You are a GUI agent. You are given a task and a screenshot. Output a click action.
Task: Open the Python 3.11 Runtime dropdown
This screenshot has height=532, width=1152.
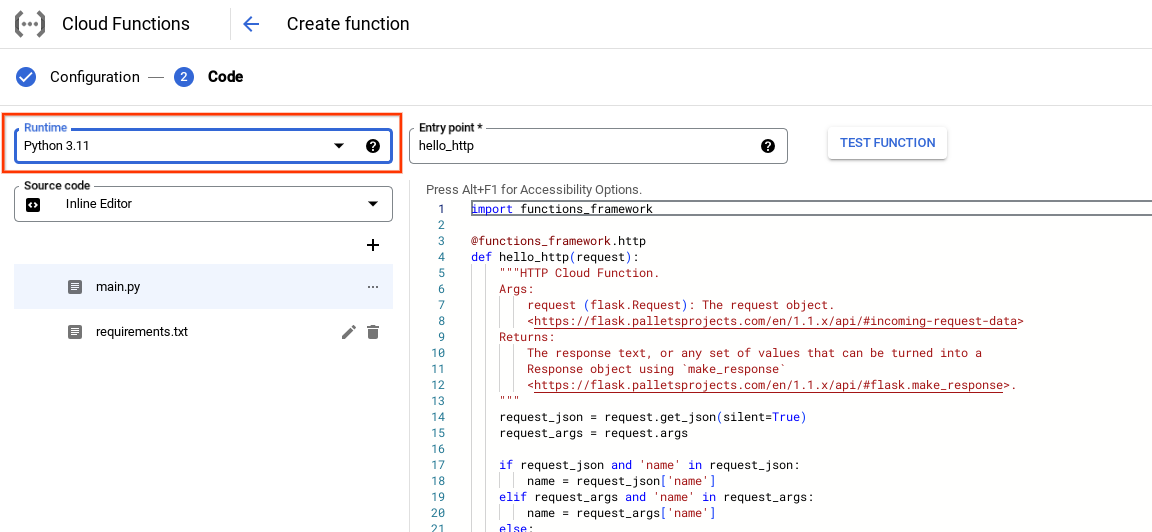point(339,146)
